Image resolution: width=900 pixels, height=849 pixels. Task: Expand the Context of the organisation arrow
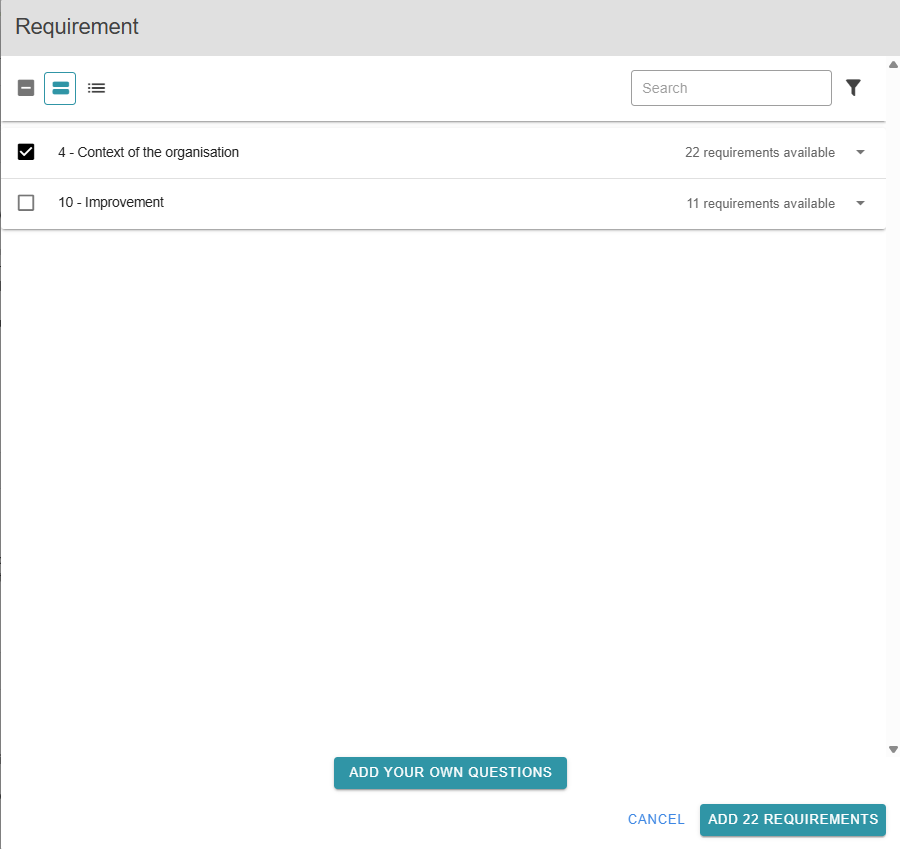point(860,153)
